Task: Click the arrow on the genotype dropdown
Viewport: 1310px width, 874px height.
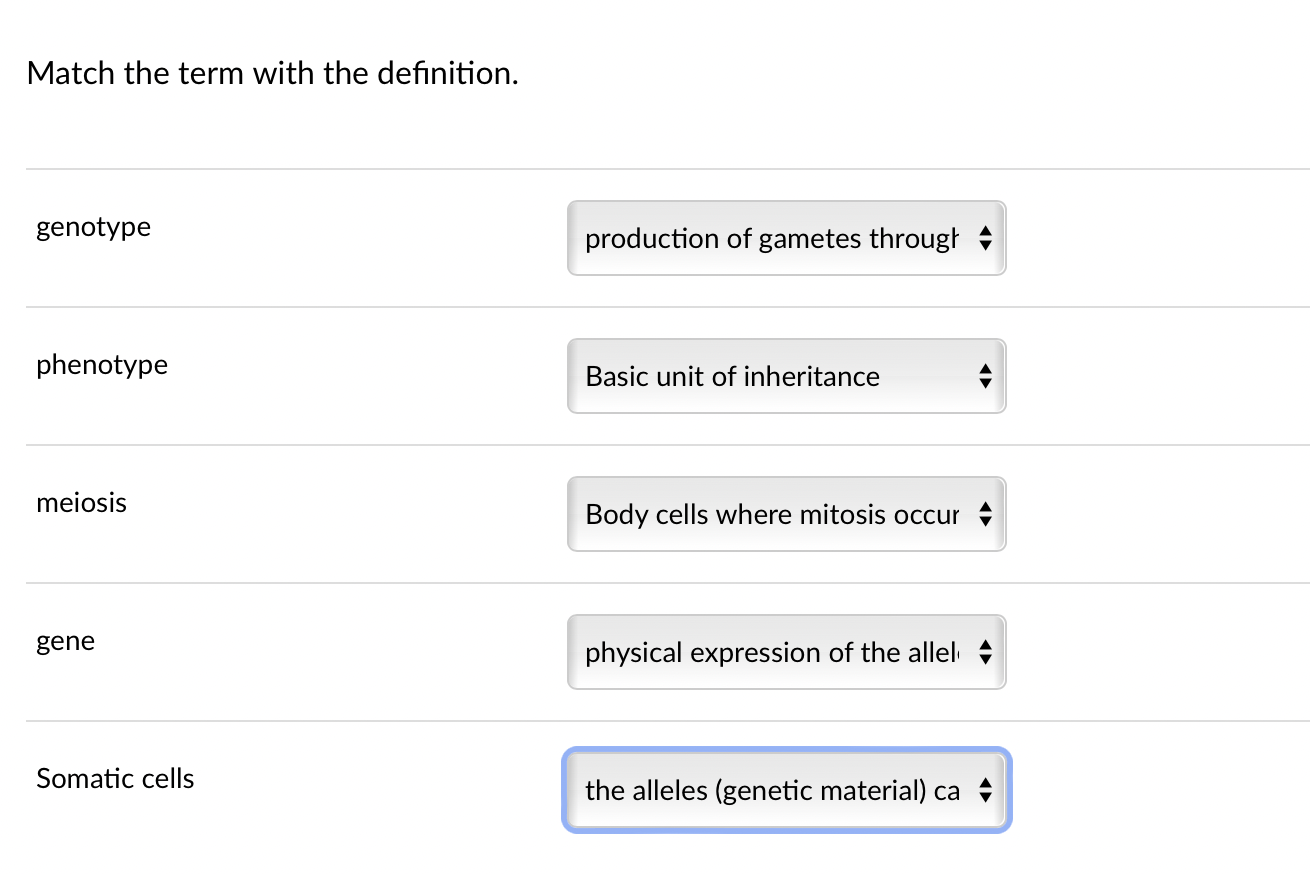Action: click(x=985, y=238)
